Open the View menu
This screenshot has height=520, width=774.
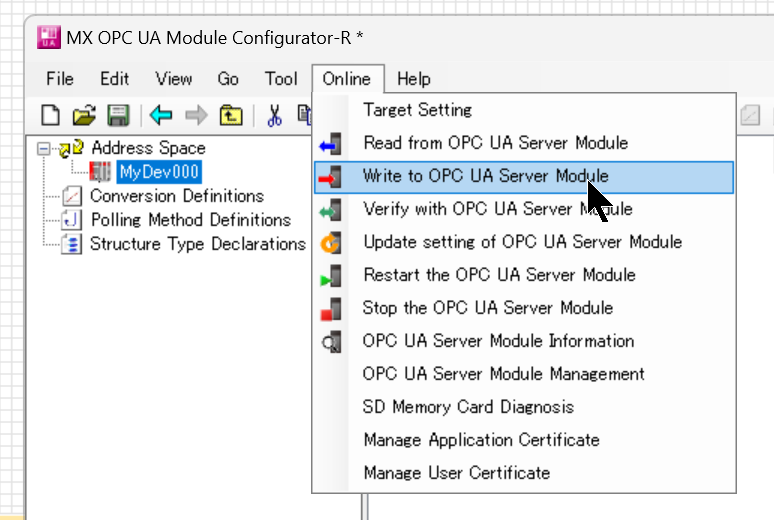[x=173, y=79]
